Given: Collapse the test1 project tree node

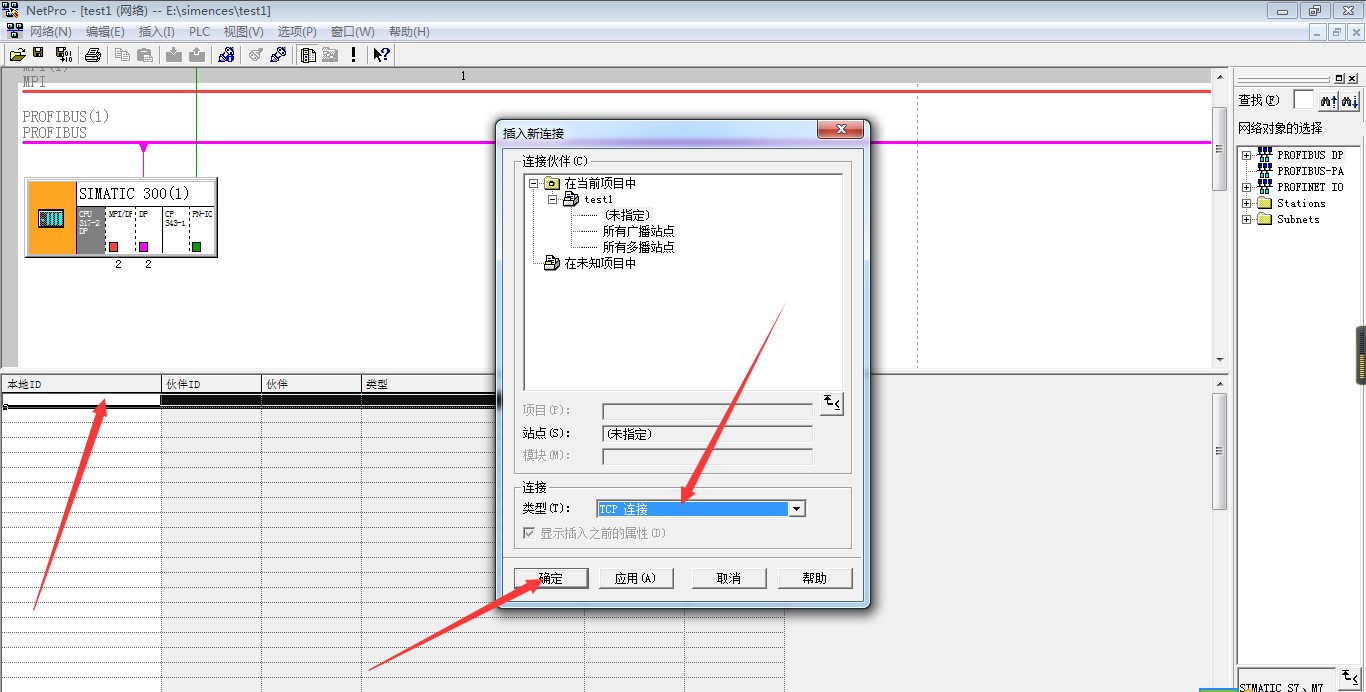Looking at the screenshot, I should (x=553, y=199).
